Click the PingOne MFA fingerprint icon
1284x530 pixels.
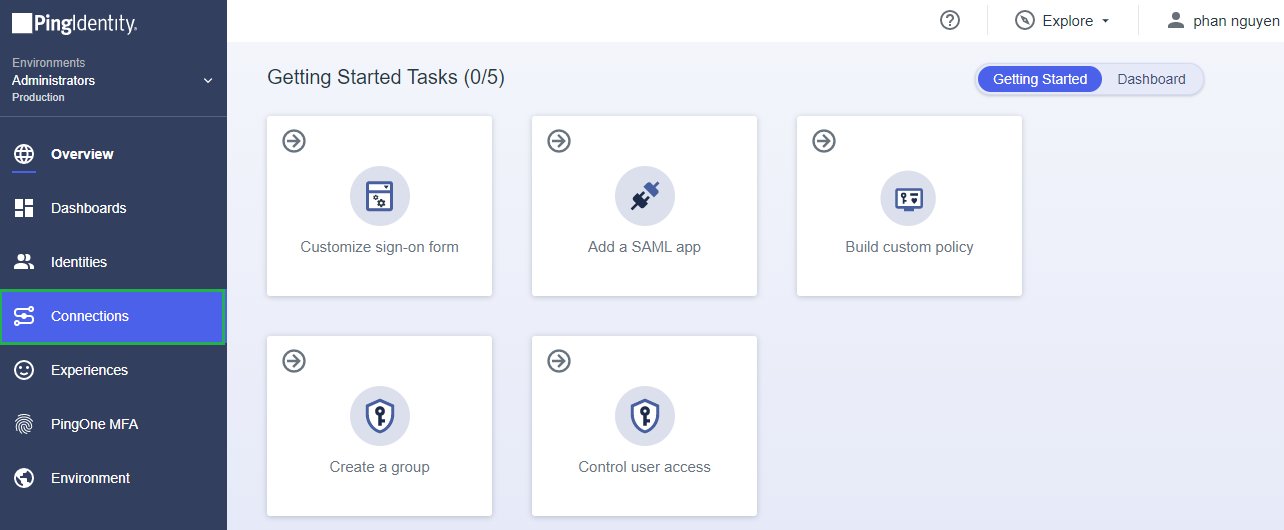pos(24,424)
